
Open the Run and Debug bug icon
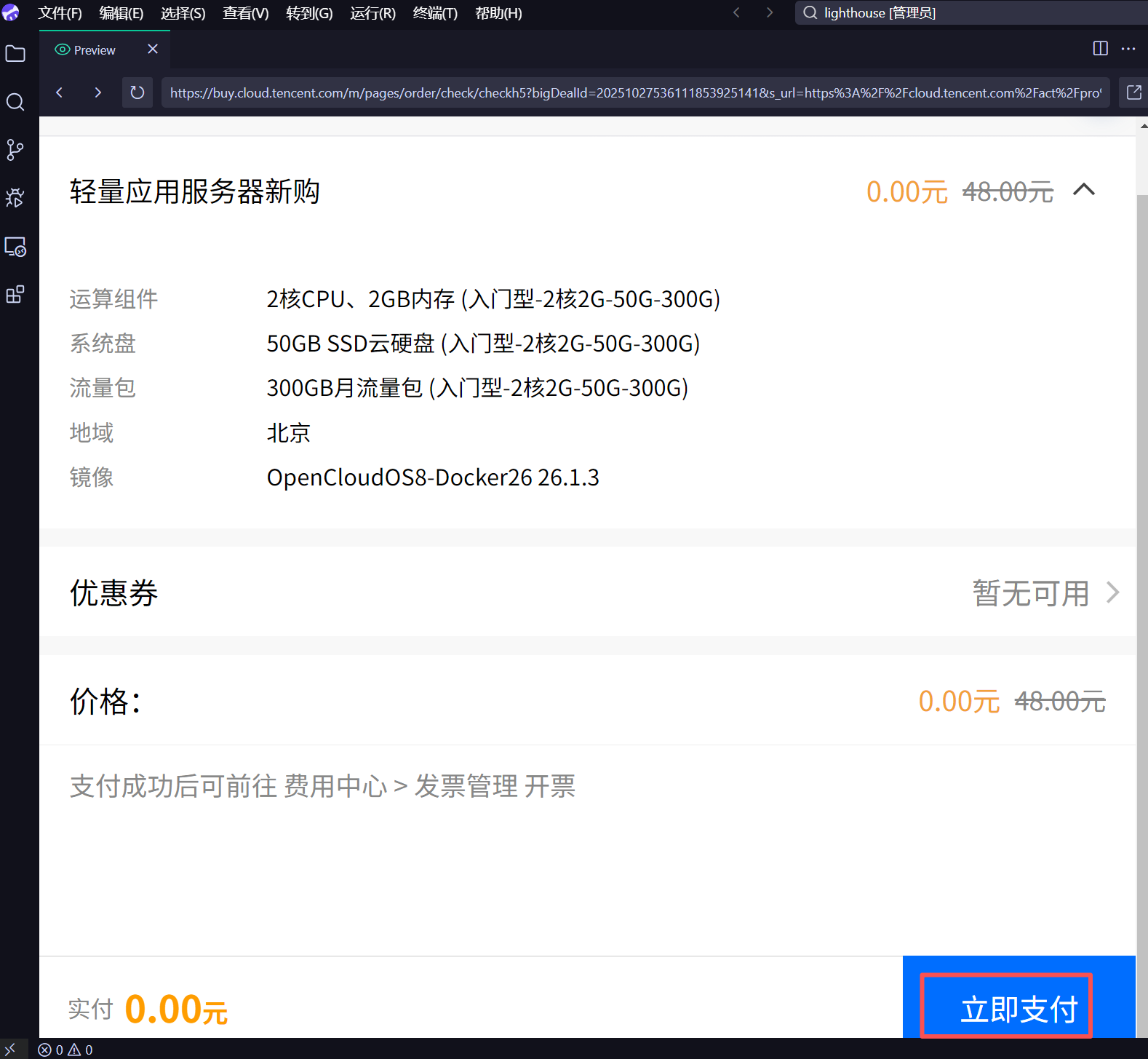point(15,198)
